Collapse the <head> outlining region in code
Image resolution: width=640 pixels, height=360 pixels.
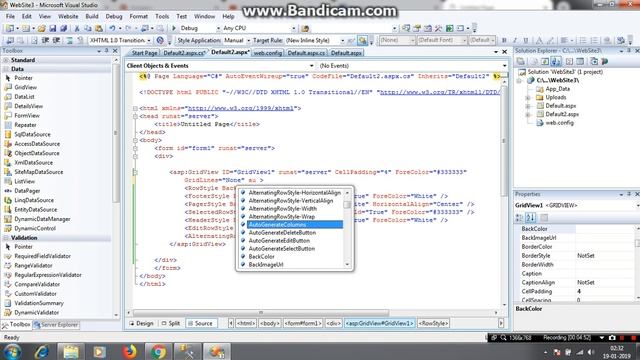click(x=135, y=116)
